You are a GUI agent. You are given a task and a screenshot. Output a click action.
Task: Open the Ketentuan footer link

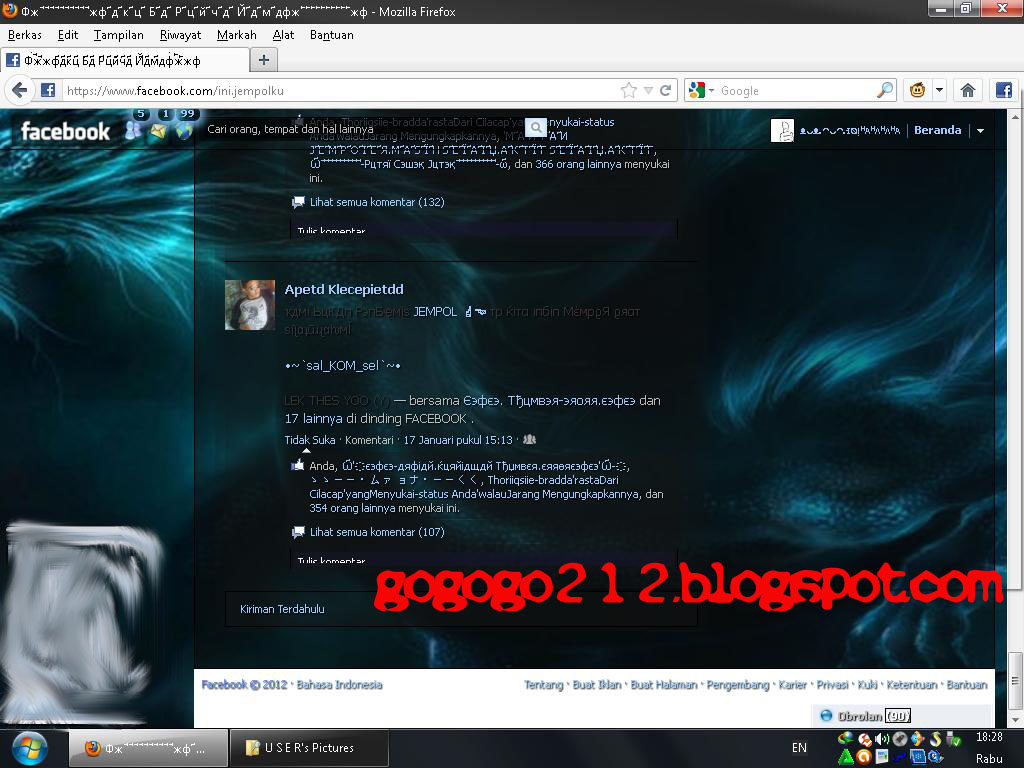tap(912, 685)
